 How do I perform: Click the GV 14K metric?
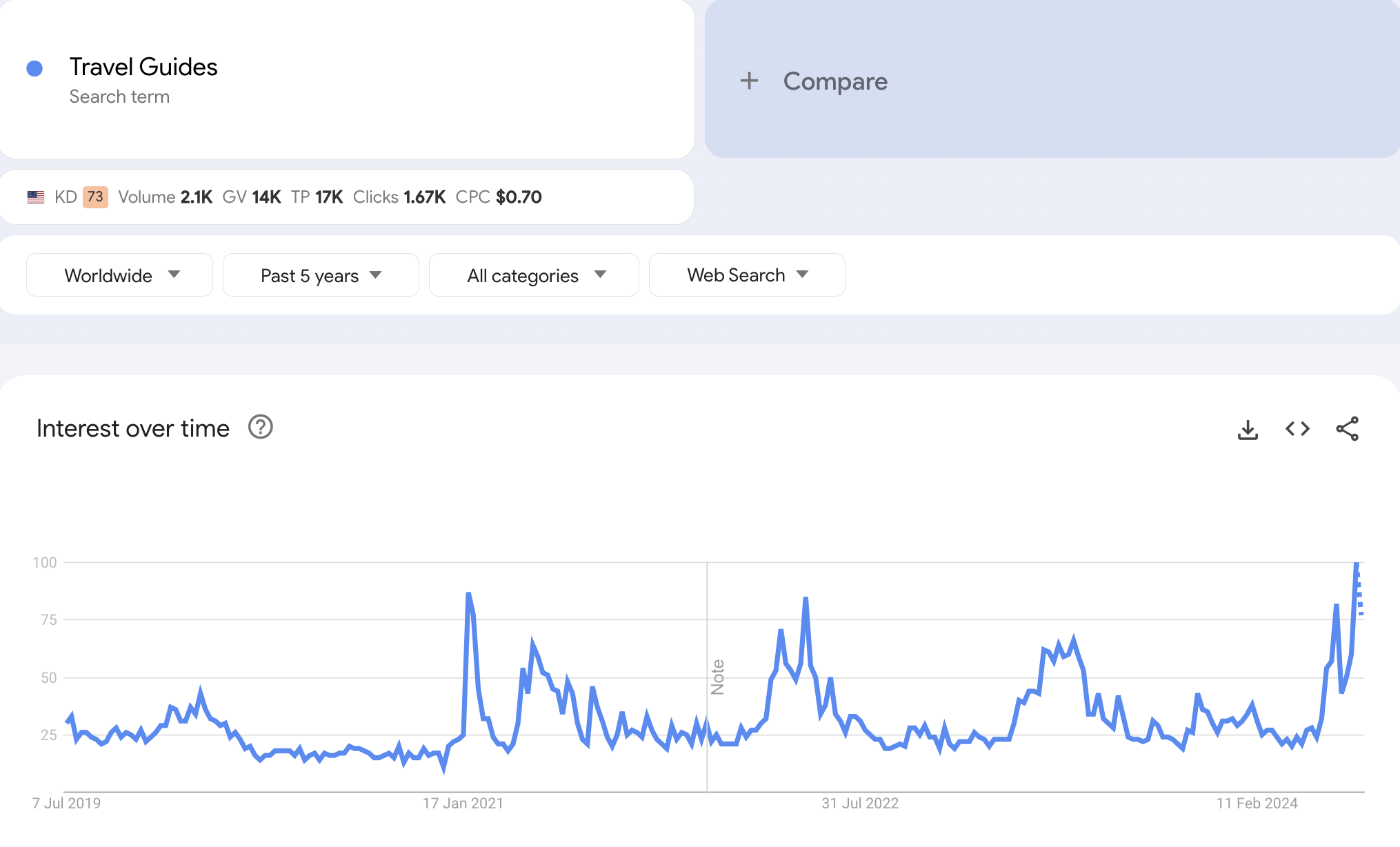(x=251, y=197)
